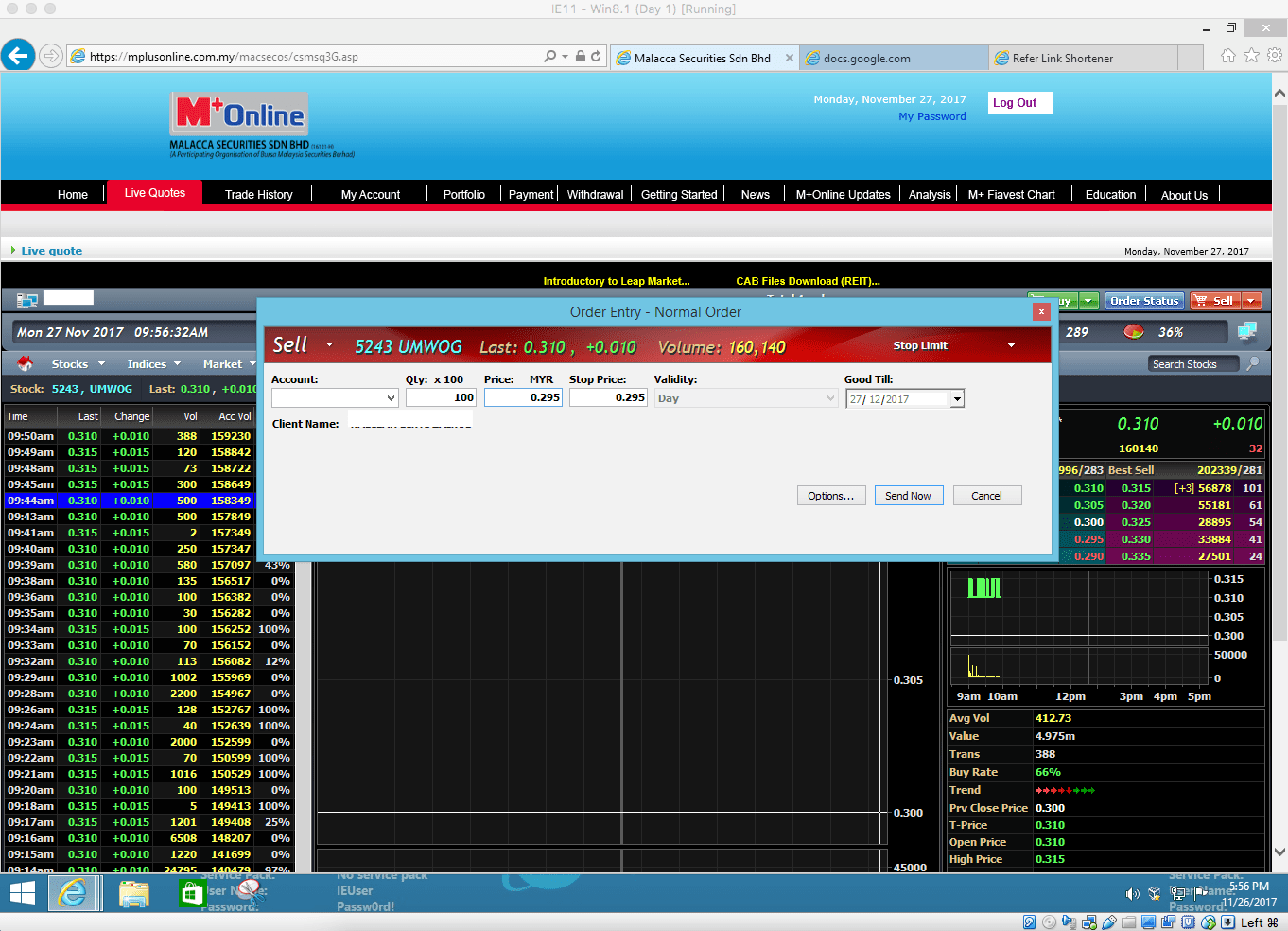Click the Order Status button

coord(1144,301)
